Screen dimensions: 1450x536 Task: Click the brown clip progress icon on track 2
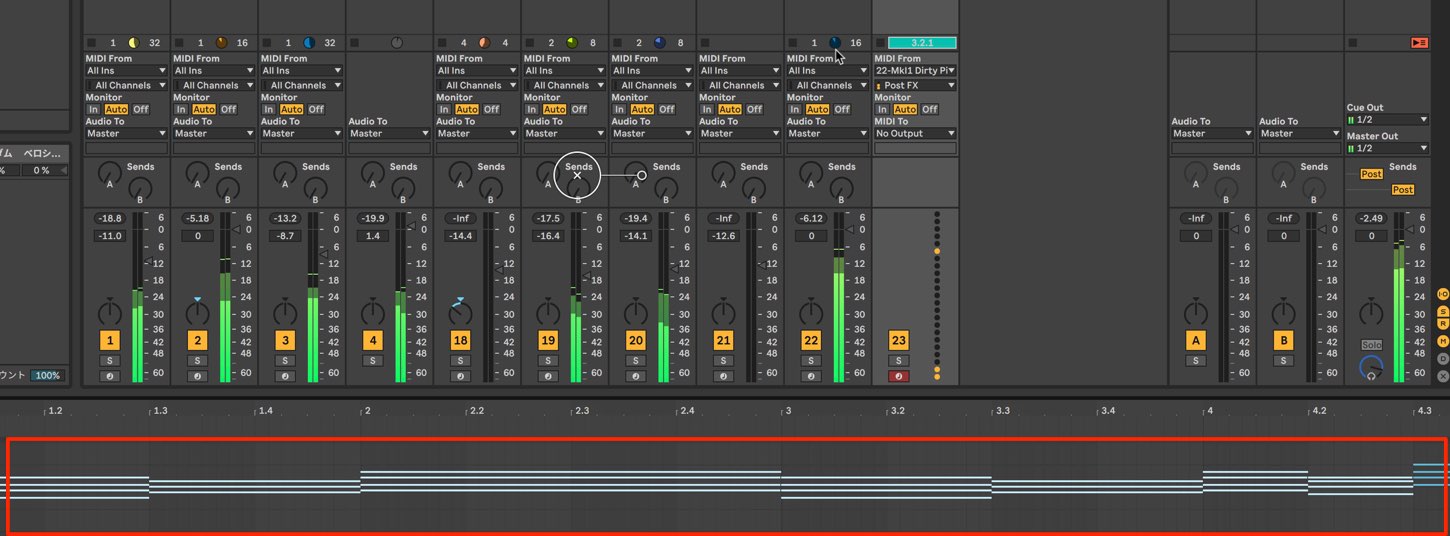(x=221, y=43)
